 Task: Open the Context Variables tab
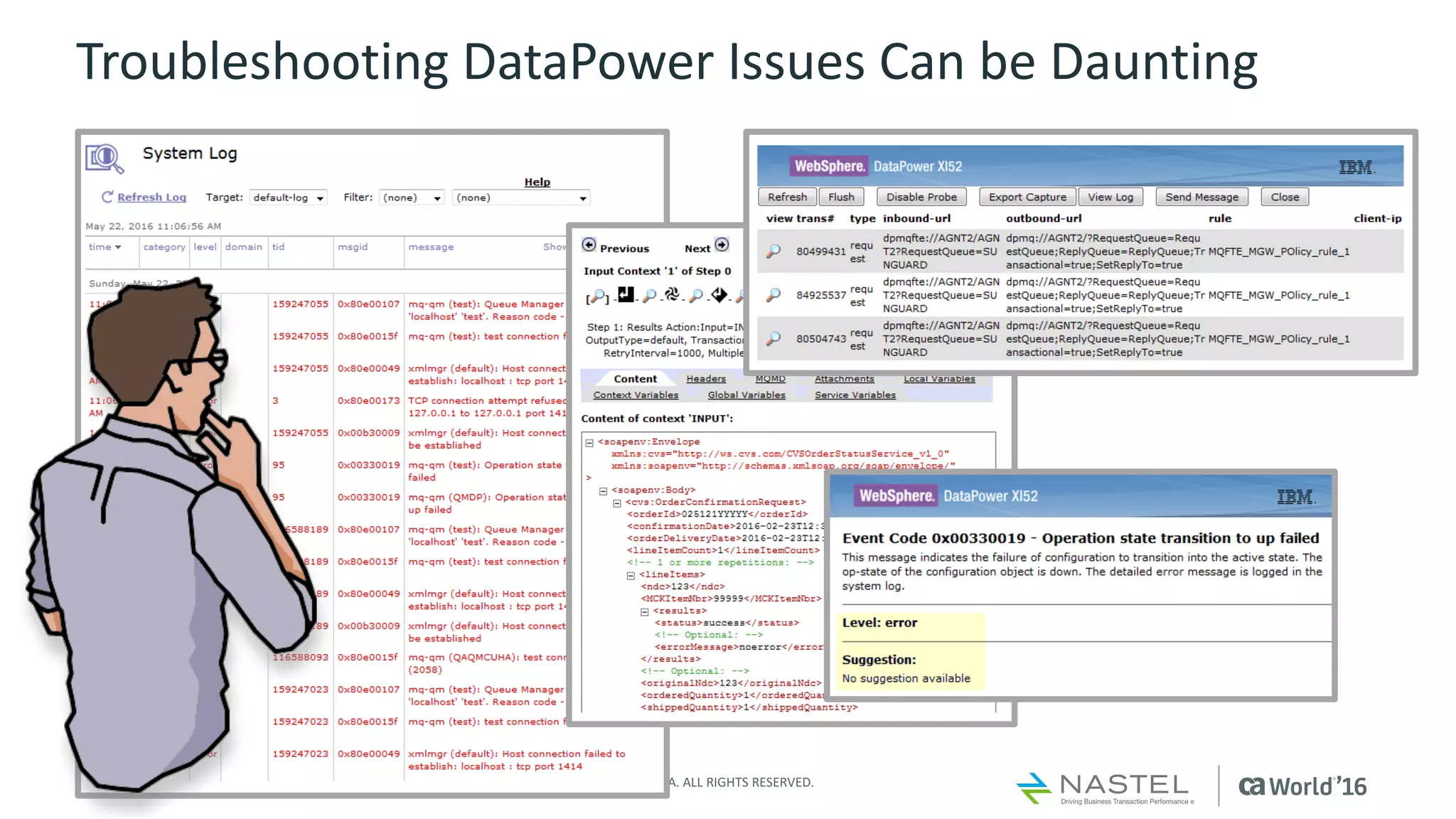click(636, 395)
